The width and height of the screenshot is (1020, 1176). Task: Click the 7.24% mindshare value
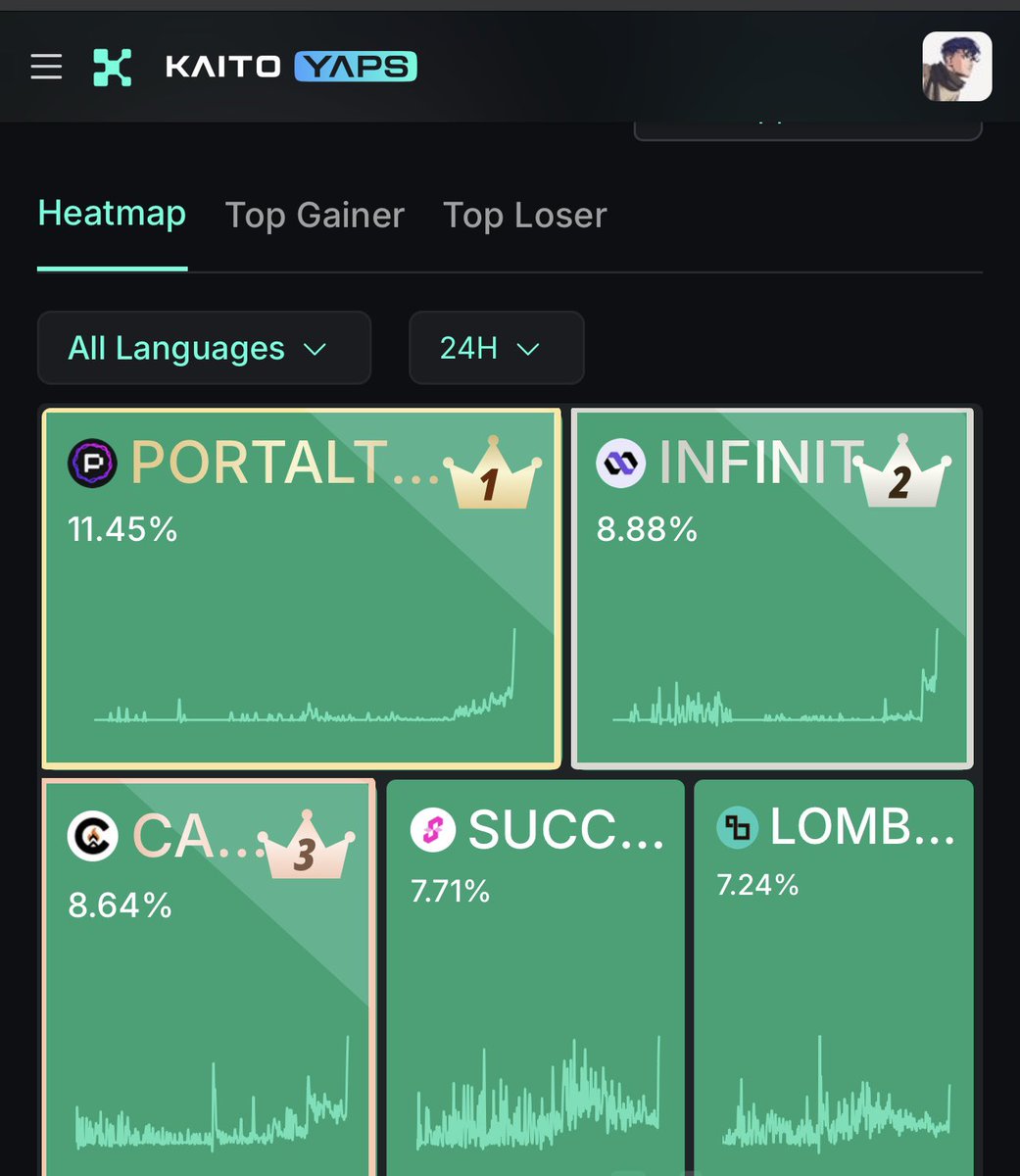coord(757,885)
